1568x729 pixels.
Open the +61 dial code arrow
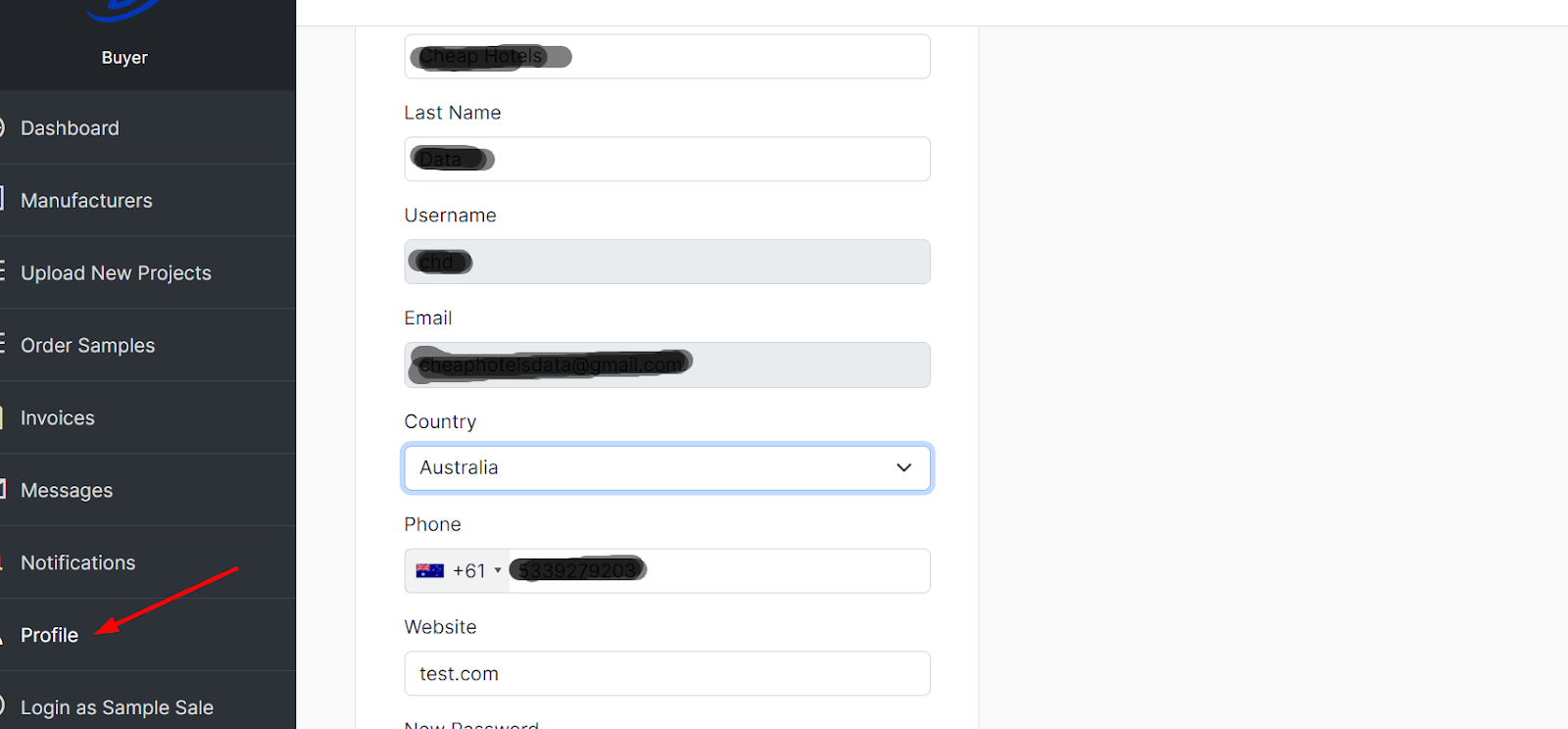point(498,571)
